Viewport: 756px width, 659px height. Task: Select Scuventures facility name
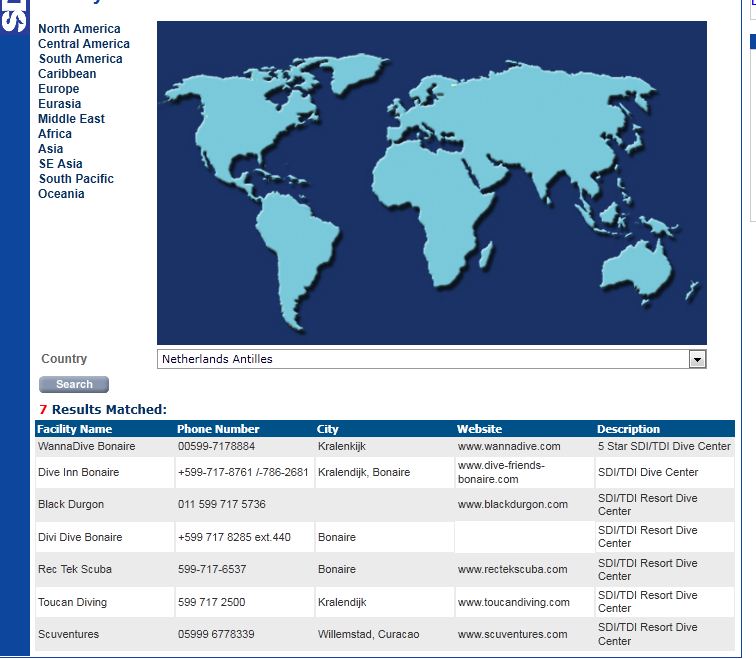click(x=68, y=634)
